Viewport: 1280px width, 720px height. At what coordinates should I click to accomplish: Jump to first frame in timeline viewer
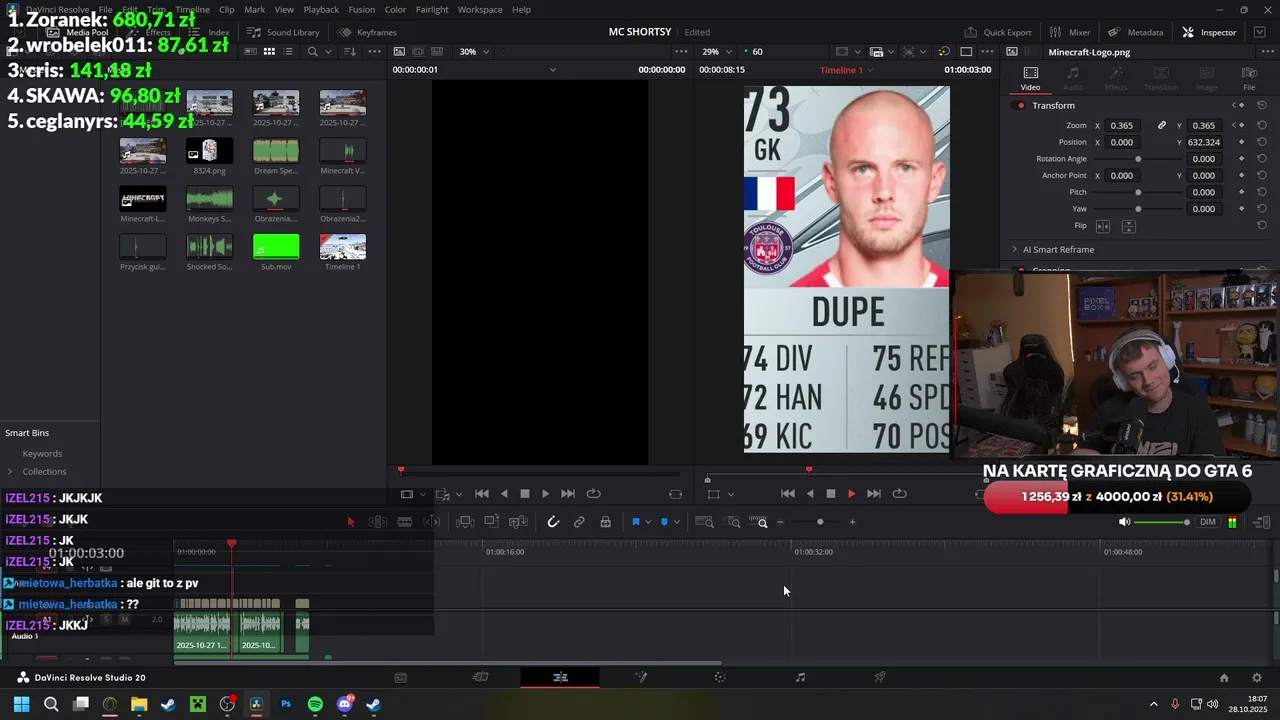tap(788, 494)
